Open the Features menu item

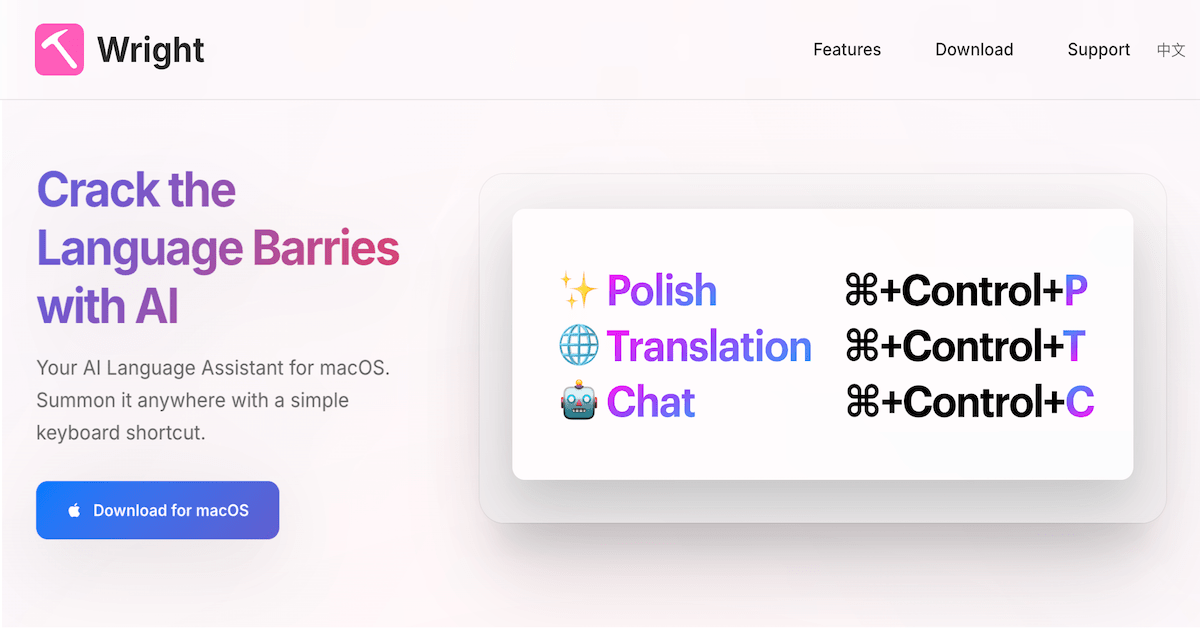coord(847,49)
